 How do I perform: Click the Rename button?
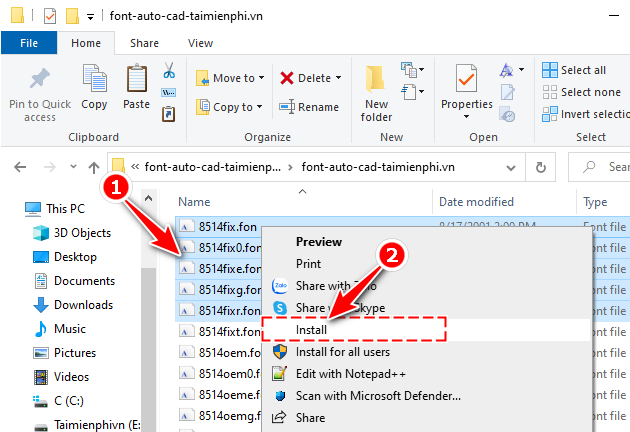pos(309,107)
